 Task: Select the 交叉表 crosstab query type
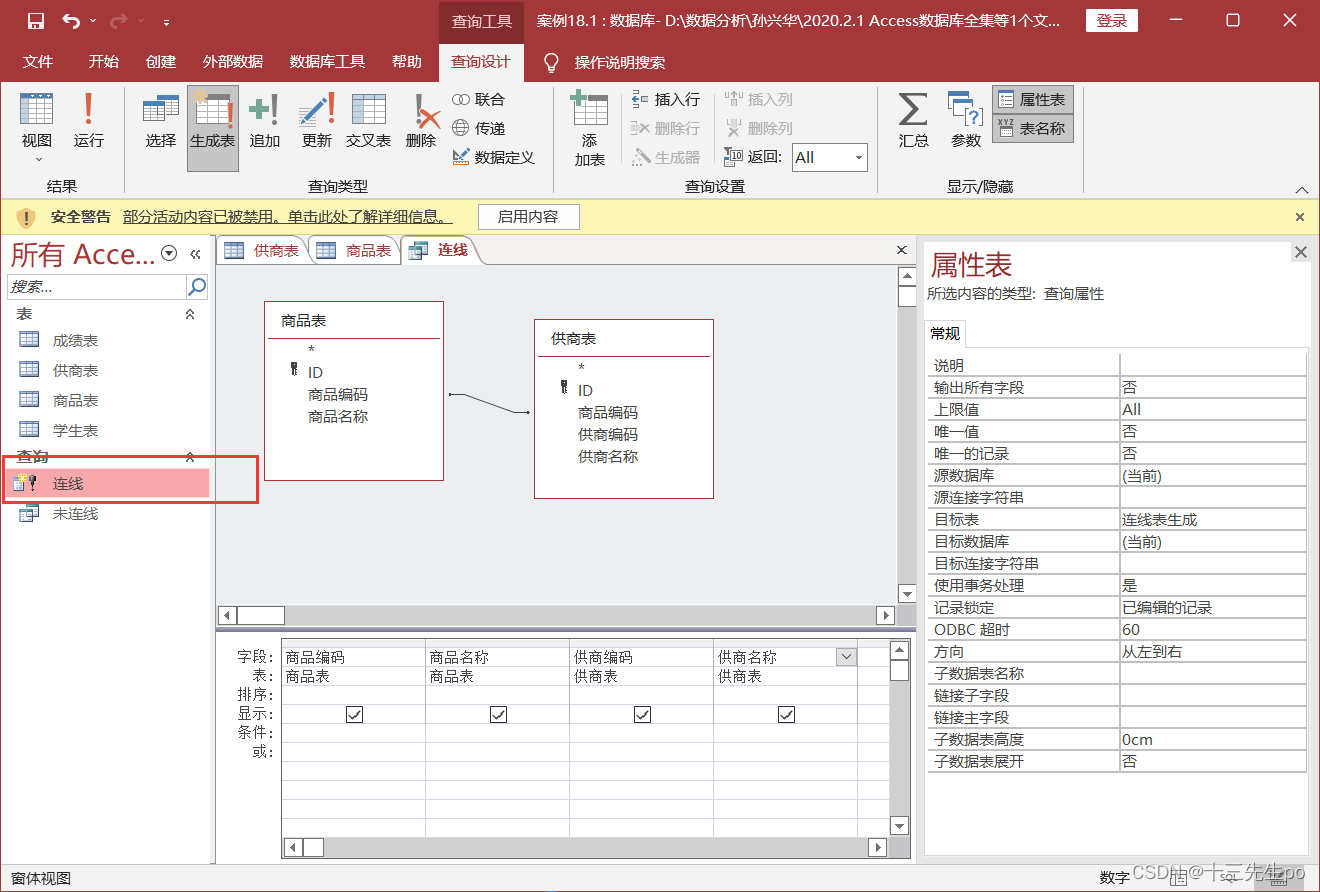(x=368, y=122)
